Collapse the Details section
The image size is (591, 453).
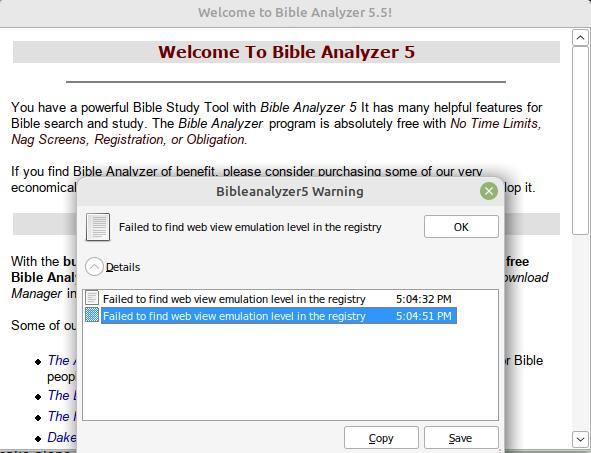click(94, 267)
